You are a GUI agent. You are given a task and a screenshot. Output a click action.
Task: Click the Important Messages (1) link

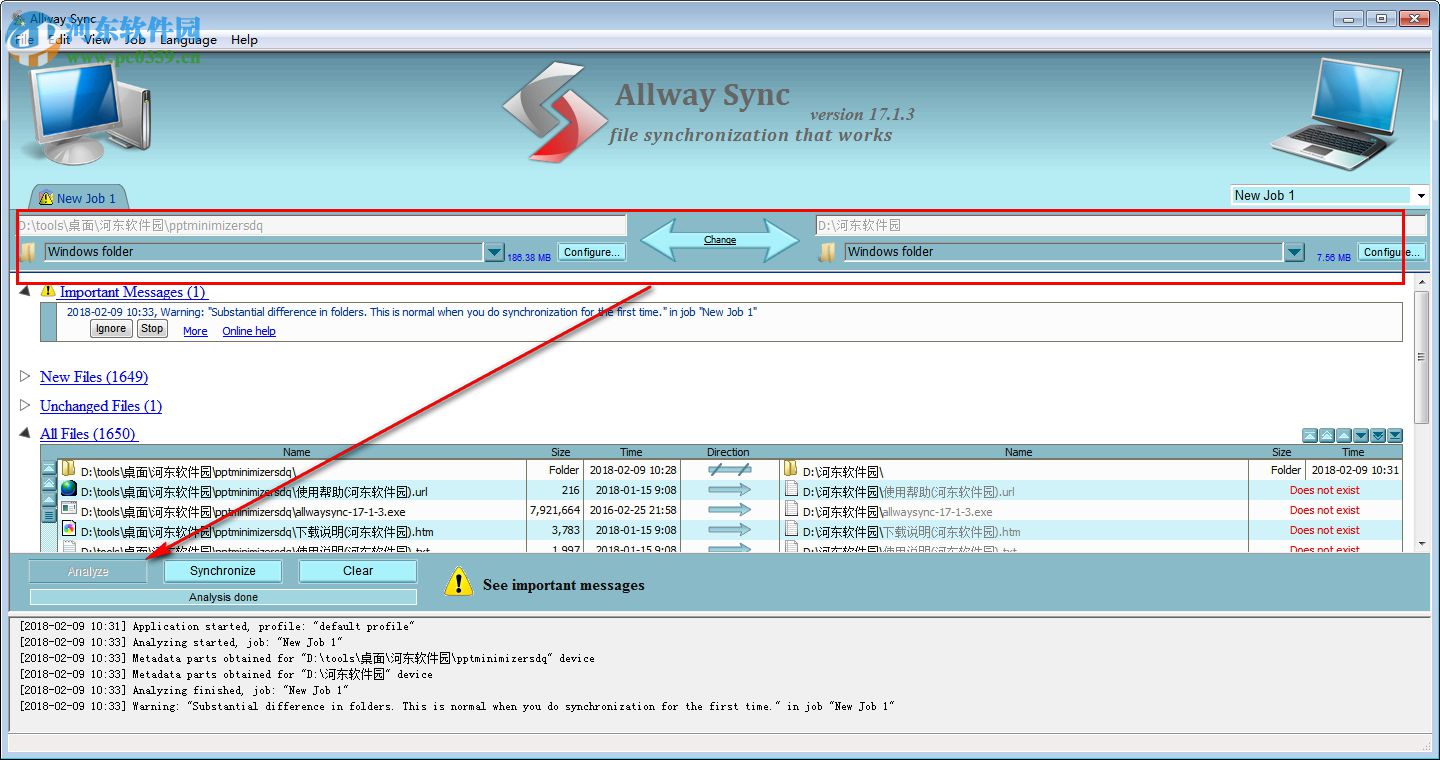tap(133, 292)
